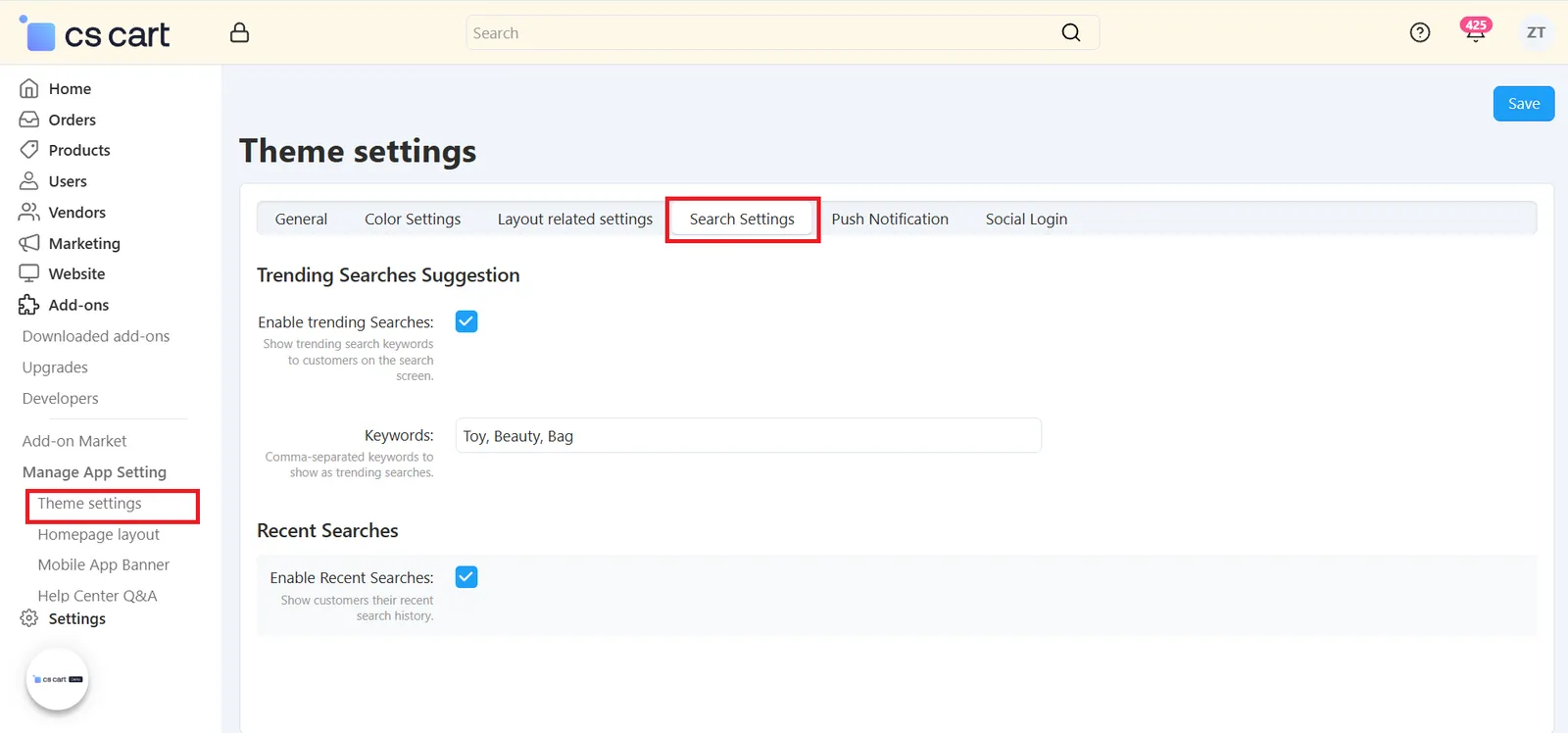Click the Keywords text field

749,436
